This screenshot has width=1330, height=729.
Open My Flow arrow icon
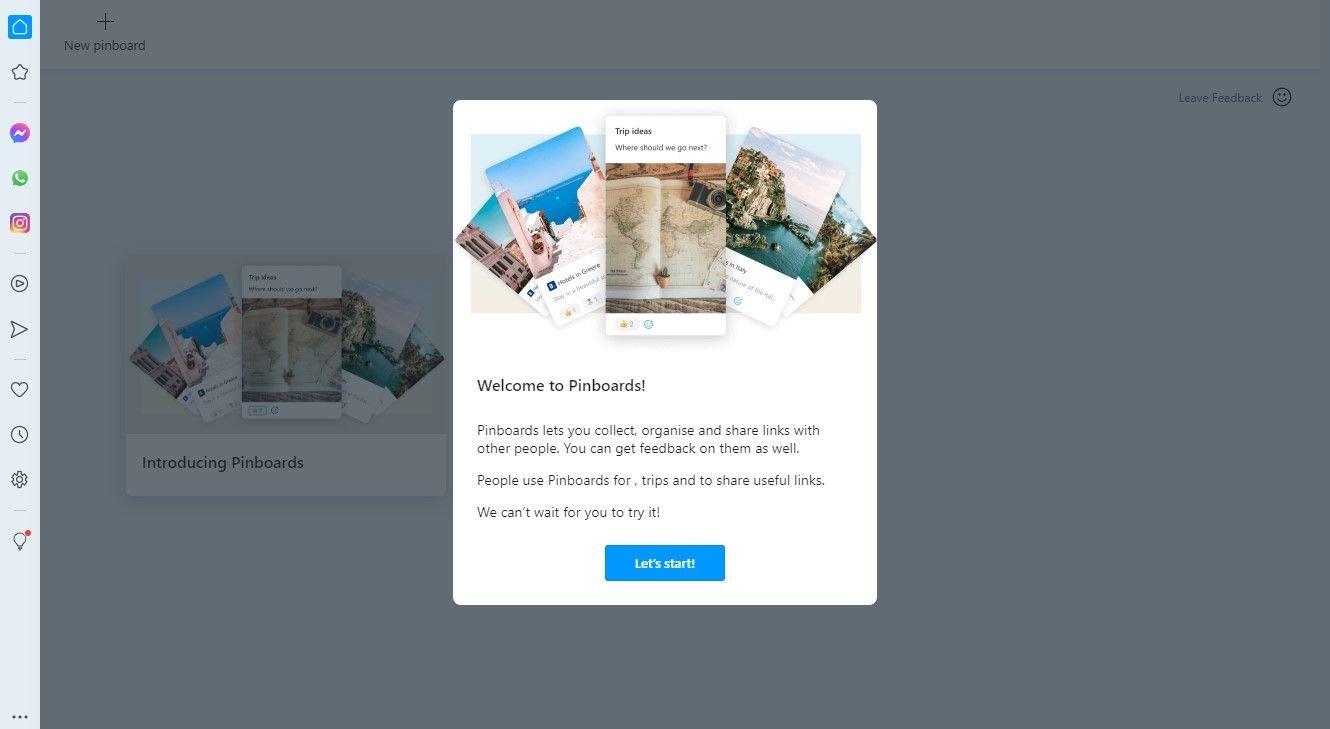[19, 329]
